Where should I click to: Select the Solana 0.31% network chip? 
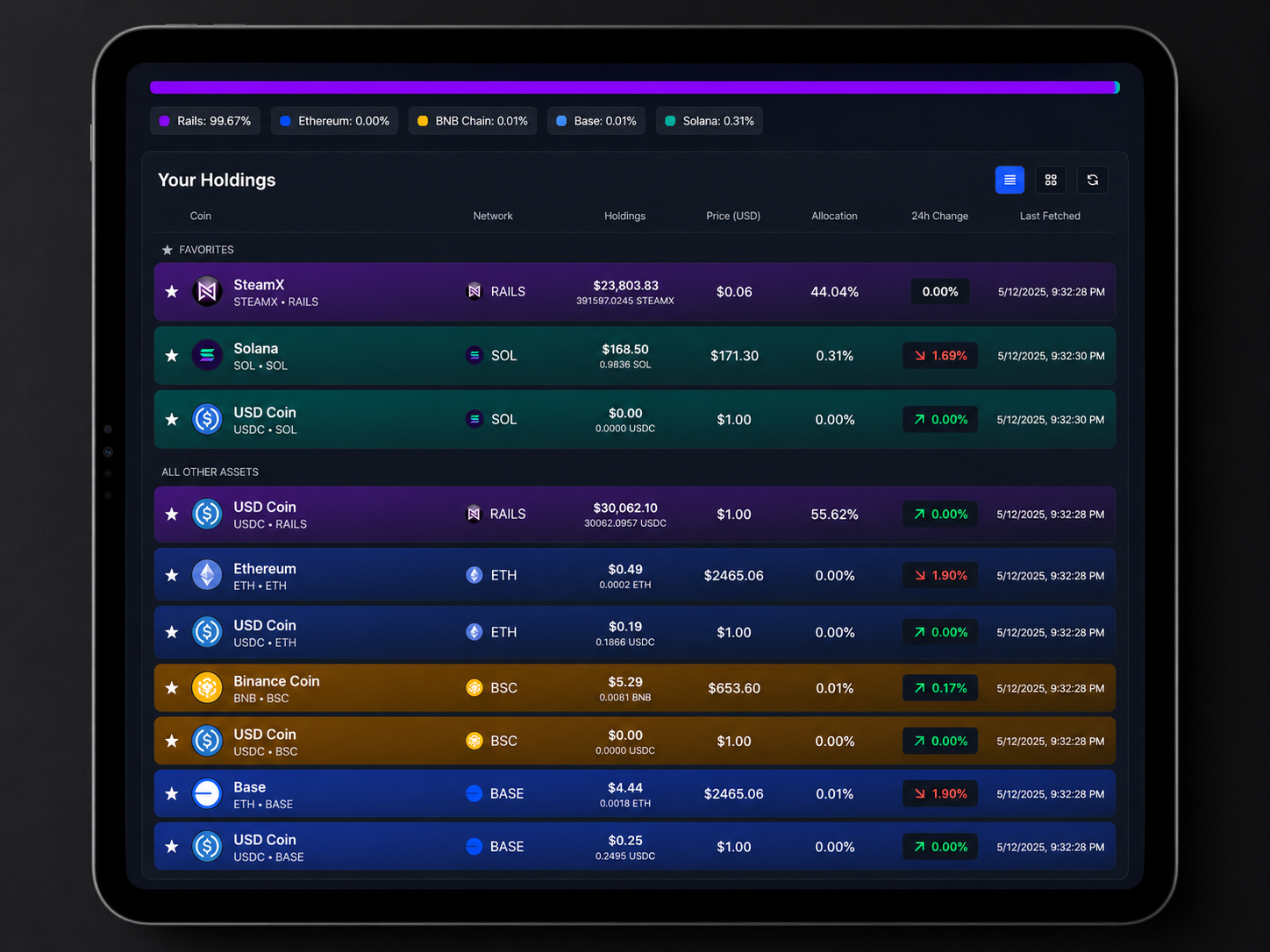click(709, 121)
